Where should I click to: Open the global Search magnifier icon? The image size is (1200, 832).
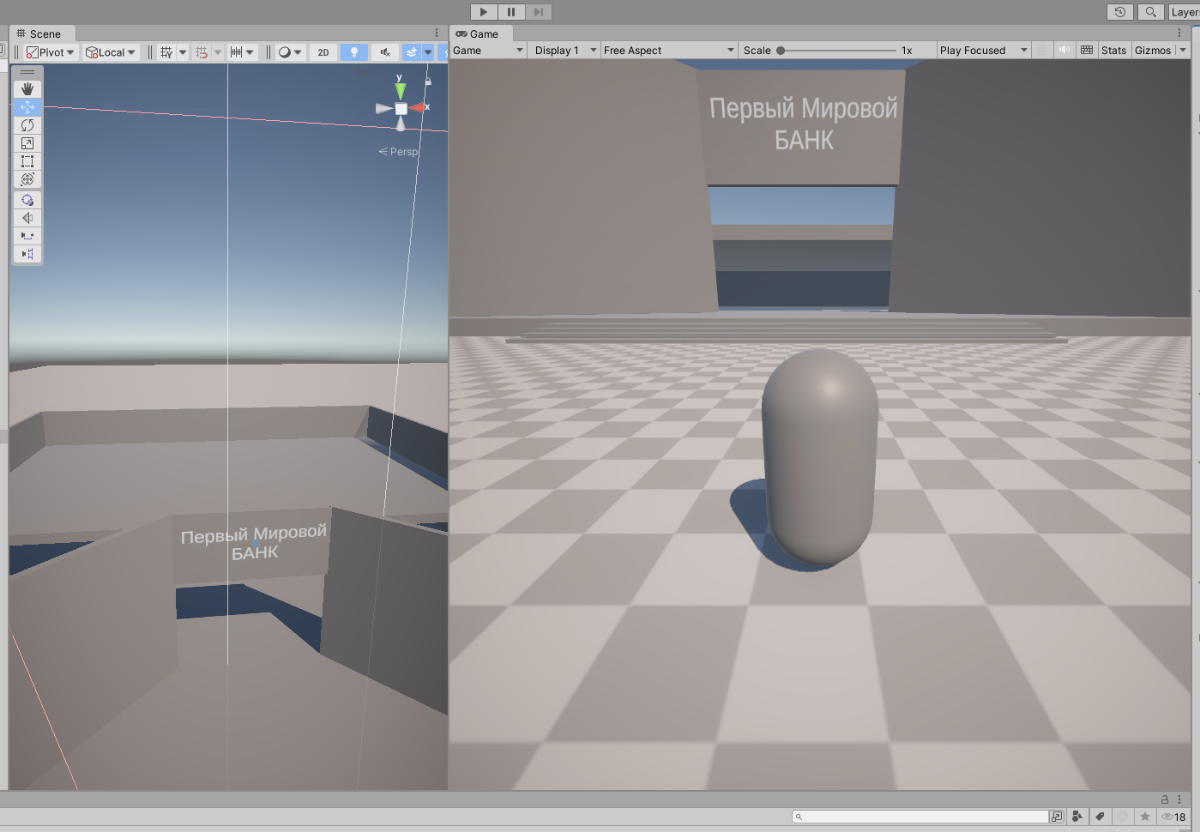pyautogui.click(x=1152, y=12)
